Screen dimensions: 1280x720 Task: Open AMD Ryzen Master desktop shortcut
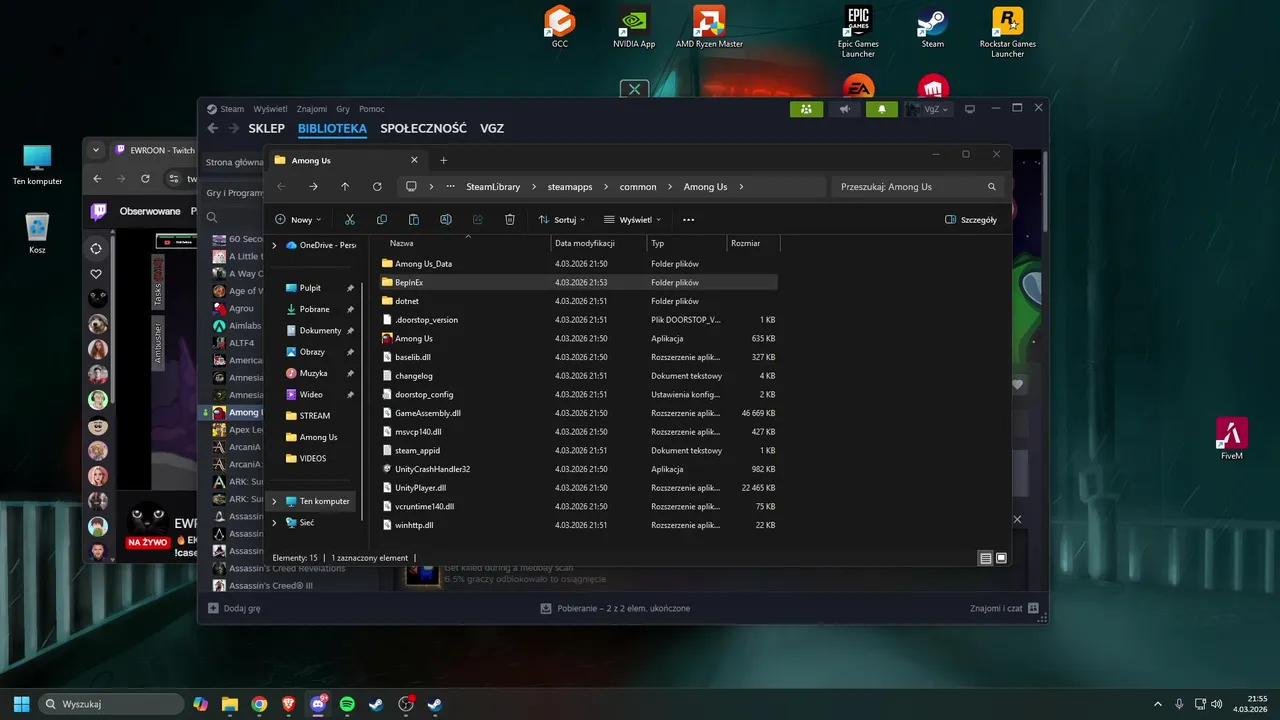709,27
